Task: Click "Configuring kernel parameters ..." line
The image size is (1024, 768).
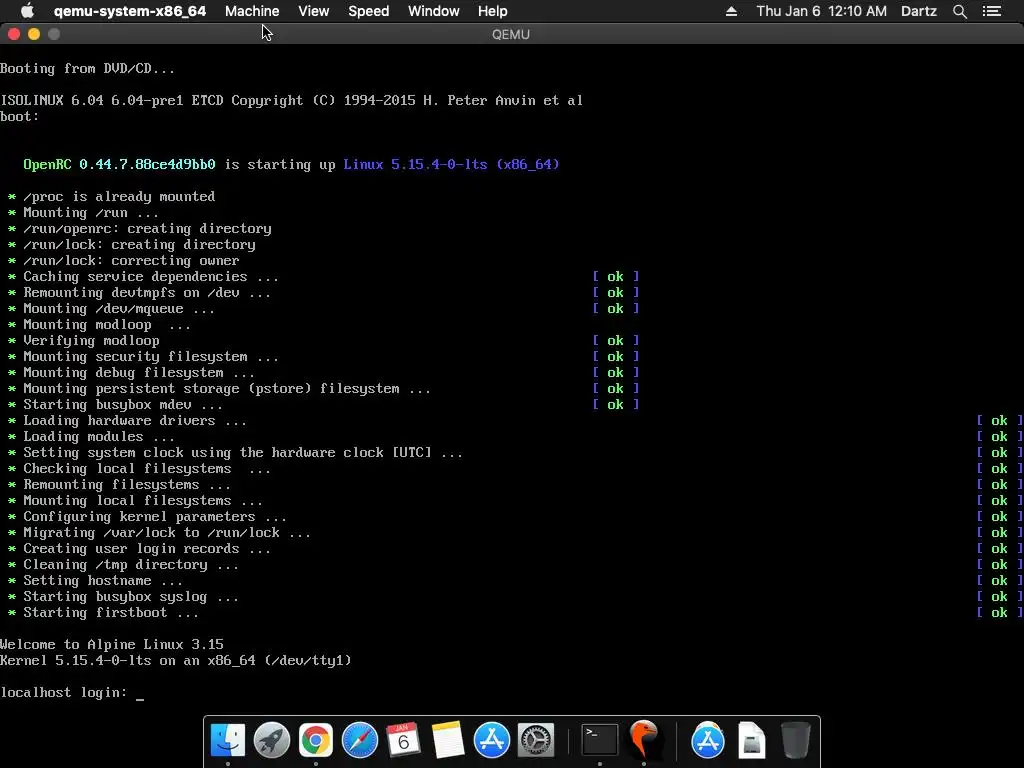Action: [x=155, y=517]
